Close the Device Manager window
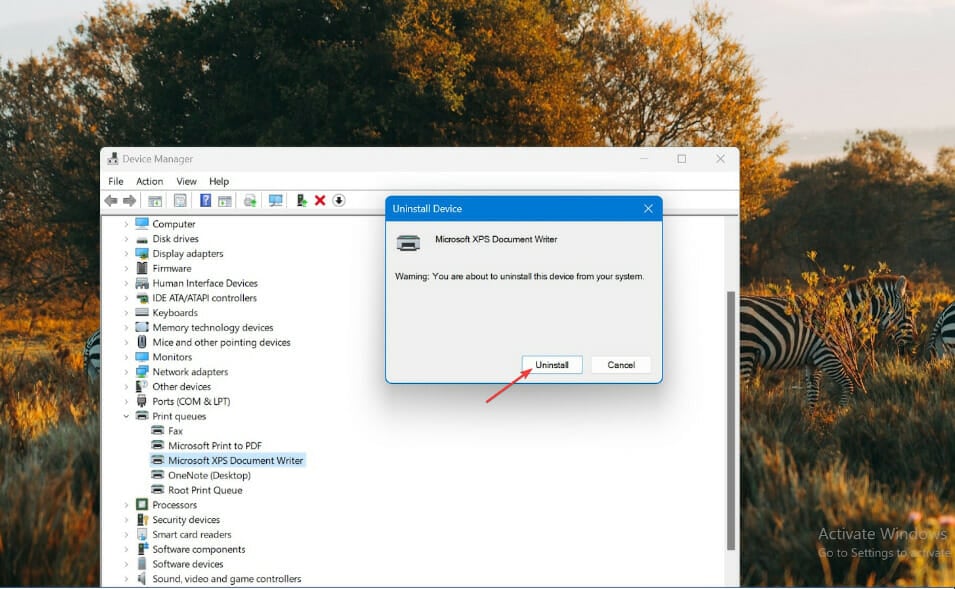The height and width of the screenshot is (589, 955). pos(721,159)
